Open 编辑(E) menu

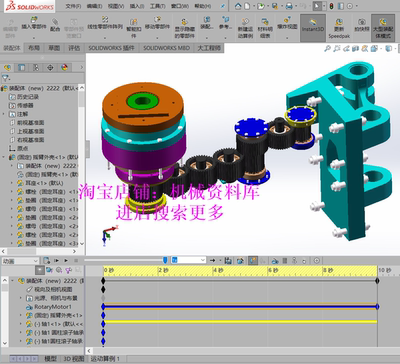(94, 6)
